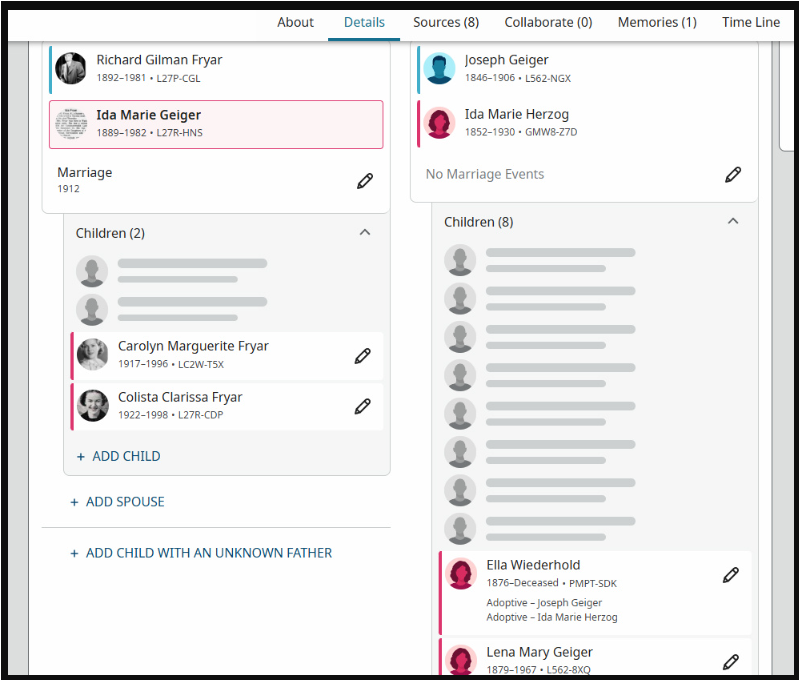Open Colista Clarissa Fryar's name link
800x681 pixels.
(180, 397)
